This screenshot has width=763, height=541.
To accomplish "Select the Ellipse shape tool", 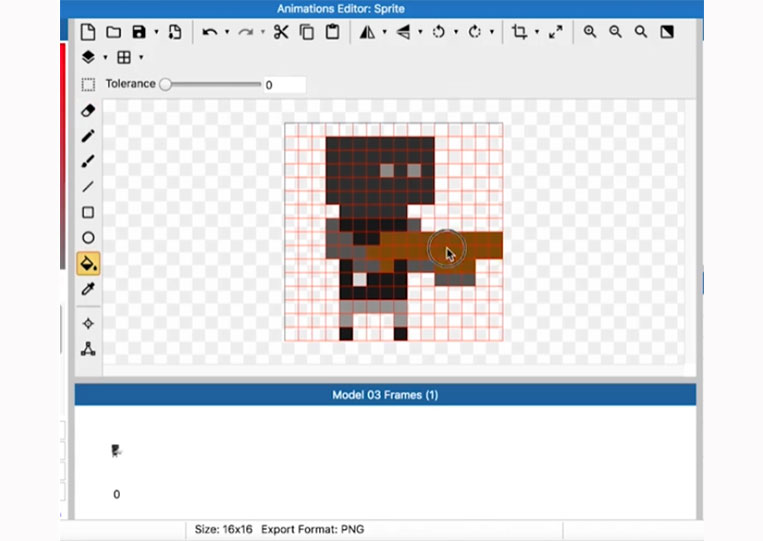I will (88, 238).
